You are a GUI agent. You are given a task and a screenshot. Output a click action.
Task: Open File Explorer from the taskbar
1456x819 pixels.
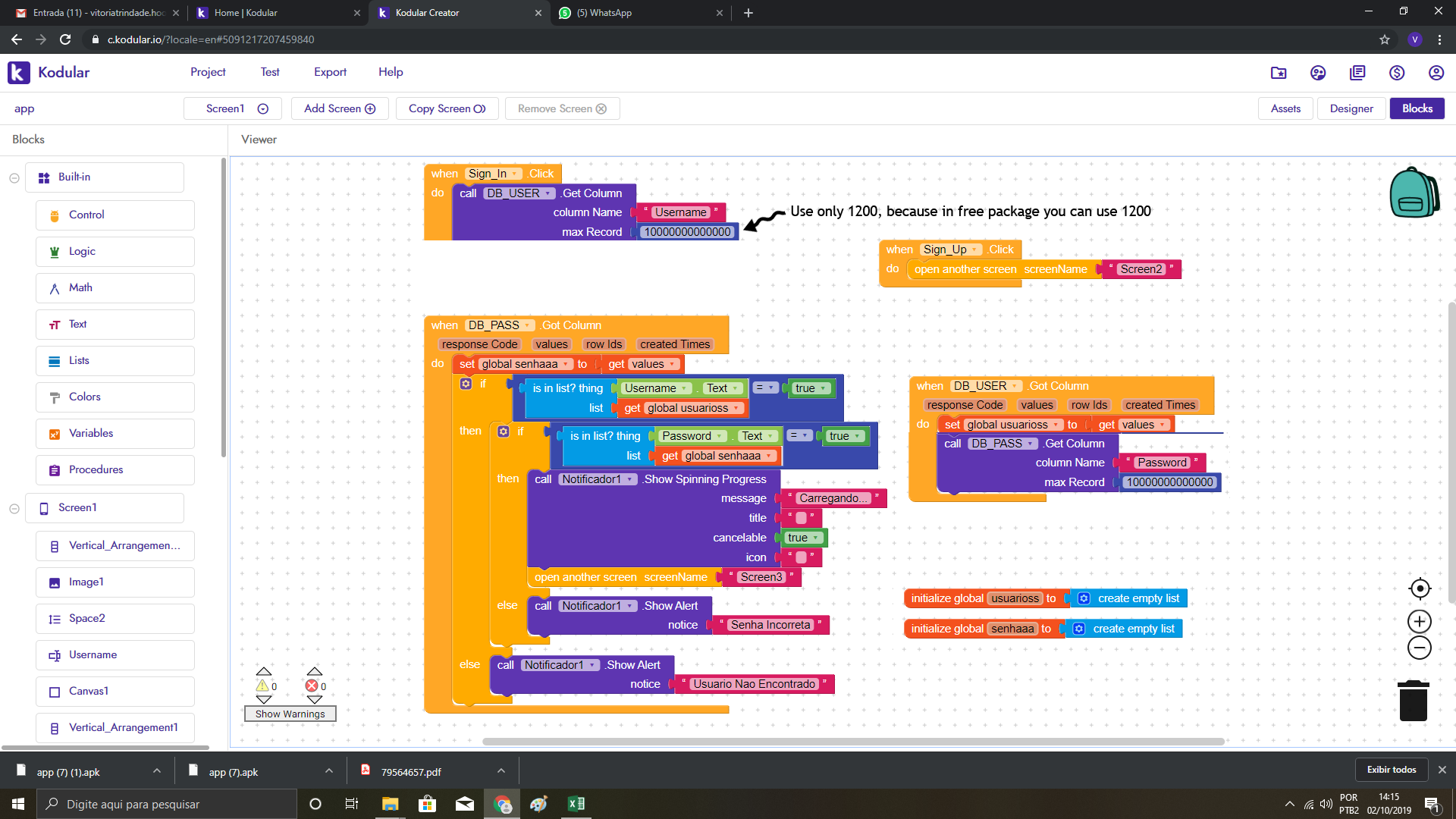390,804
